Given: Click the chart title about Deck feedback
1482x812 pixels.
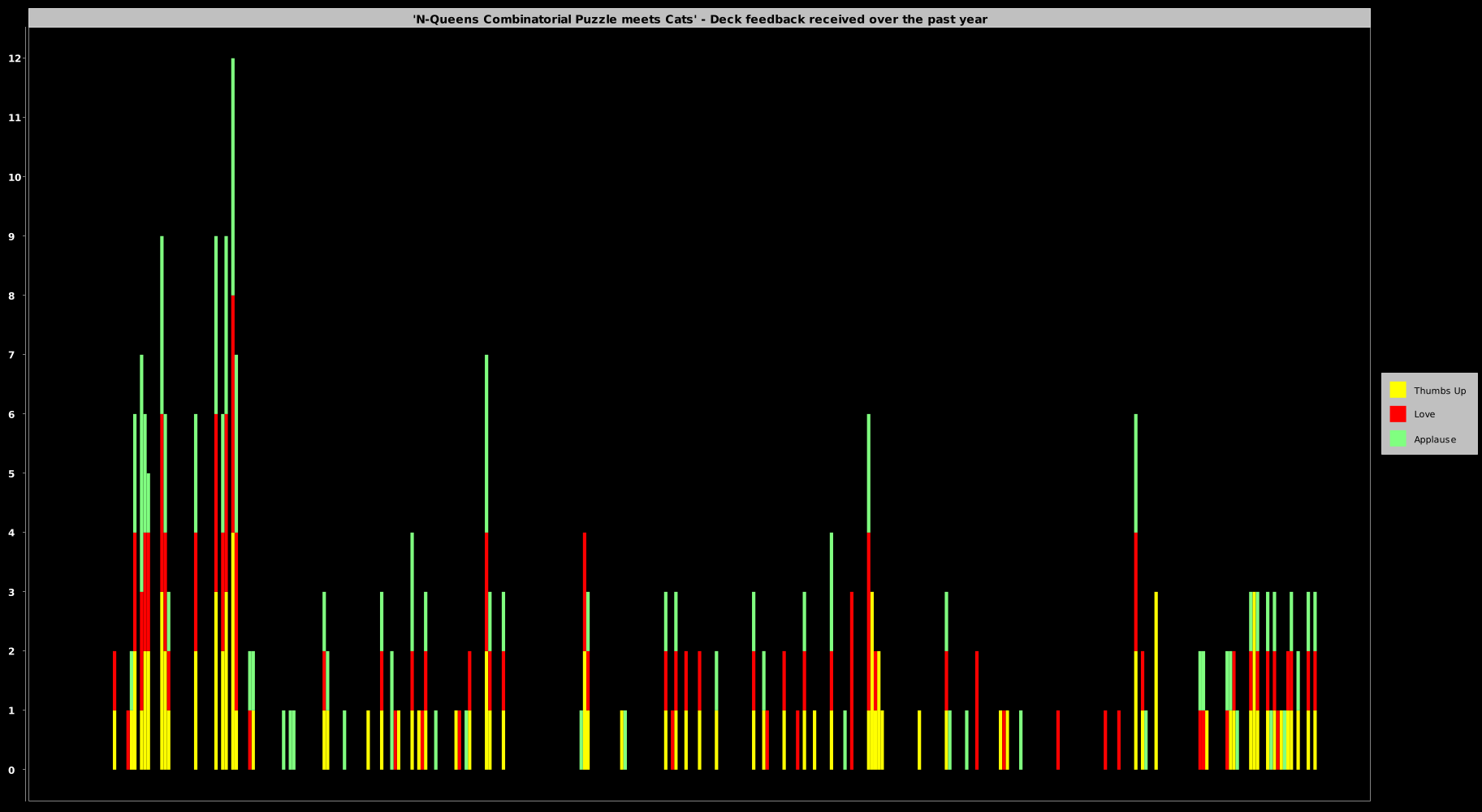Looking at the screenshot, I should click(700, 19).
